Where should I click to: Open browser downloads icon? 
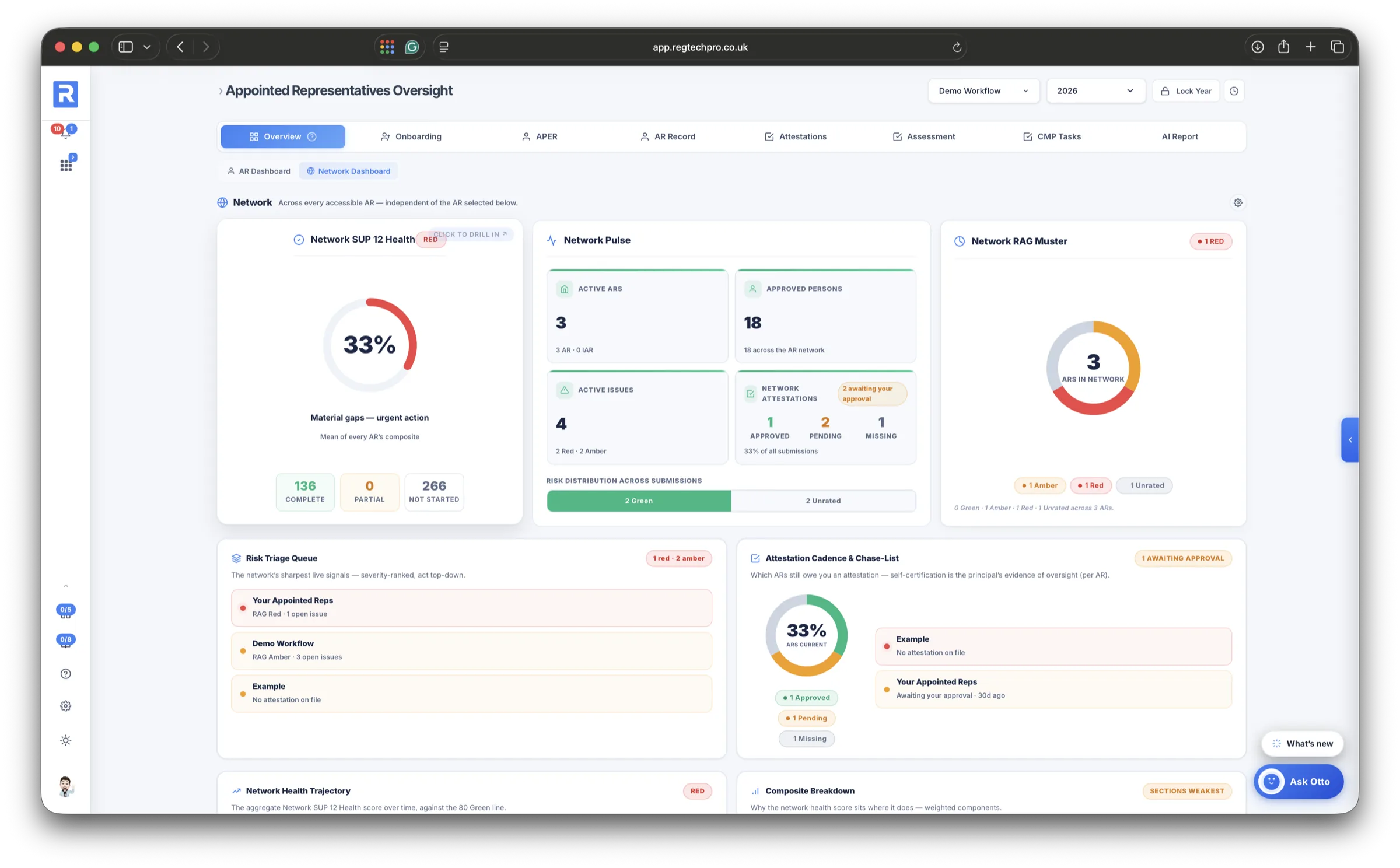(1258, 47)
